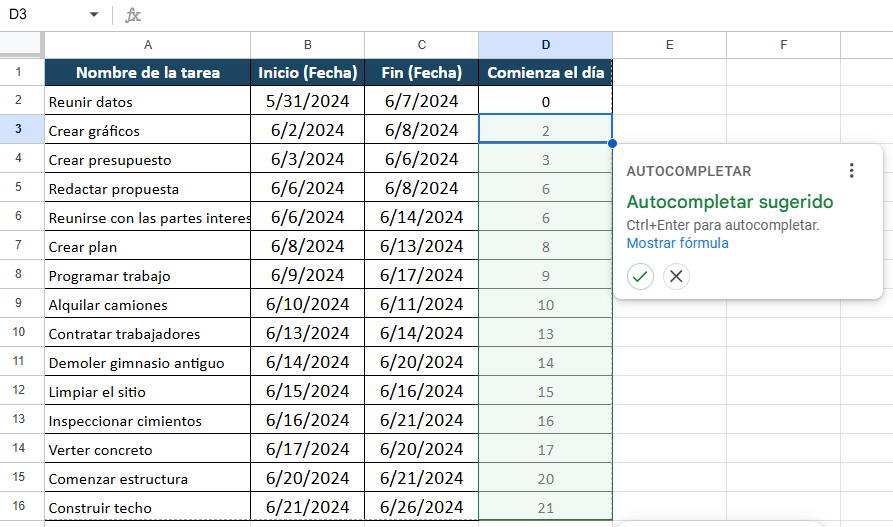893x527 pixels.
Task: Click the Mostrar fórmula link
Action: (x=677, y=243)
